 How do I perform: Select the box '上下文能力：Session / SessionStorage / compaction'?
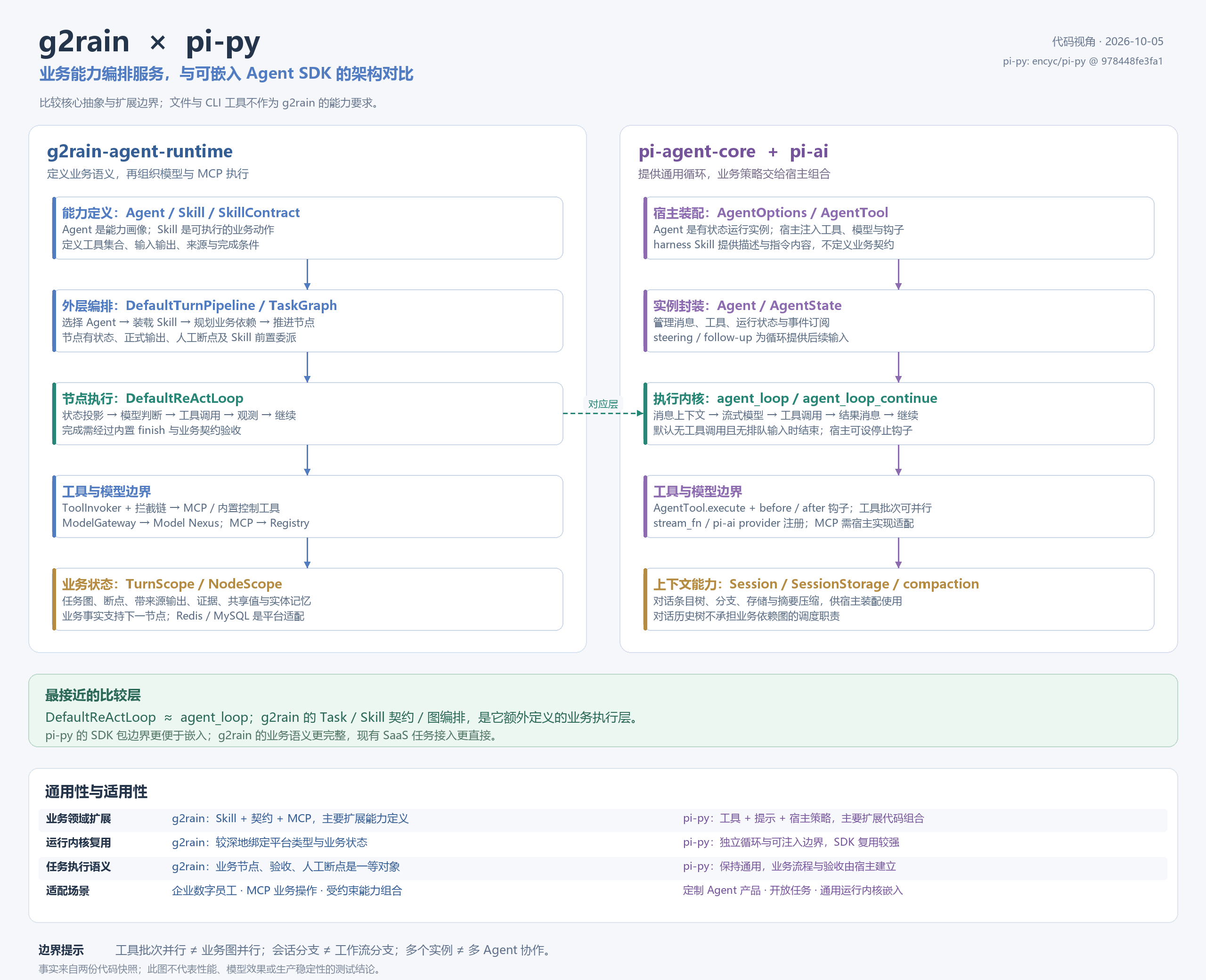click(898, 599)
